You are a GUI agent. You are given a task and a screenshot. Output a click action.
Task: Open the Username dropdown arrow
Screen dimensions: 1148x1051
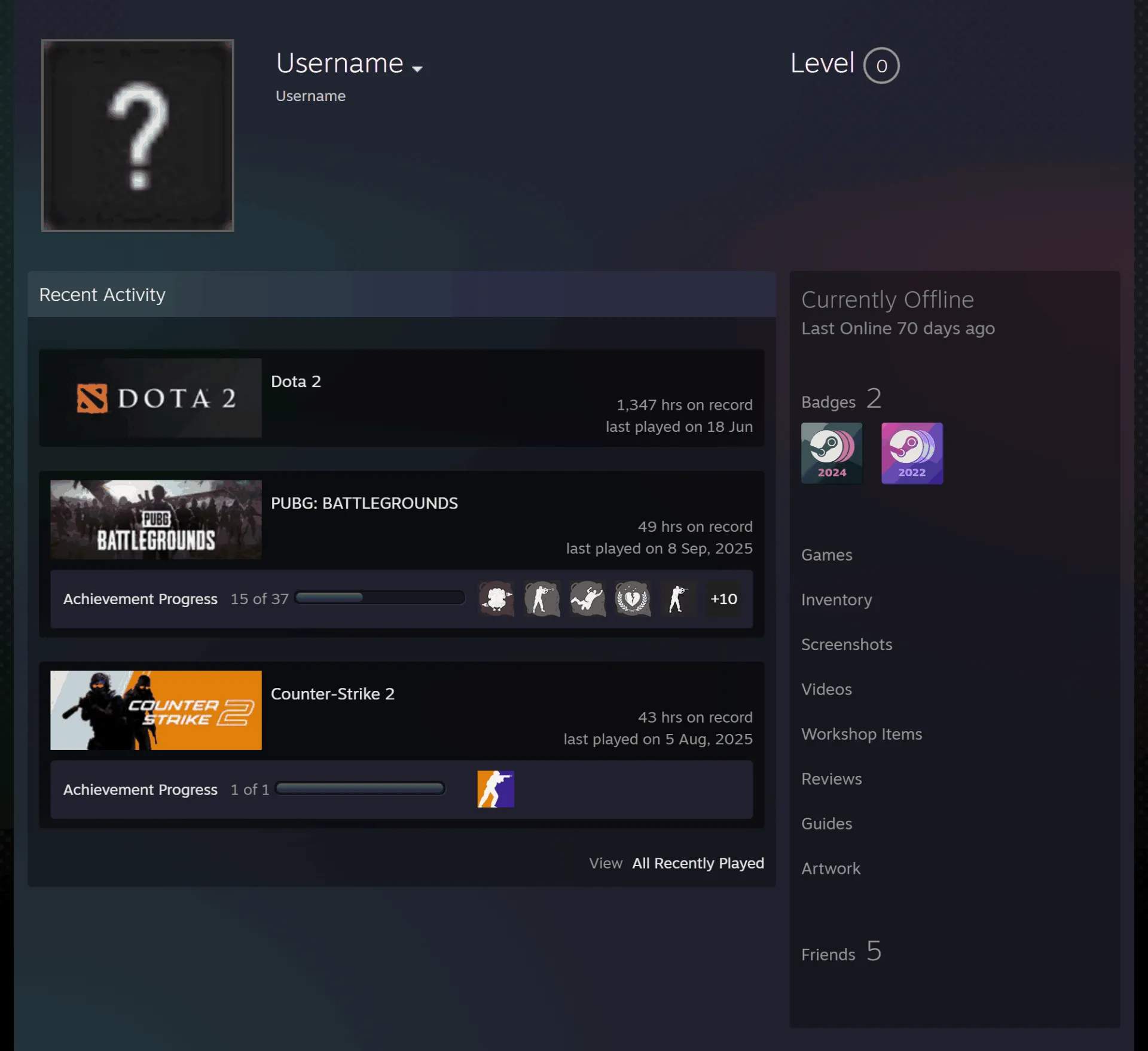click(417, 69)
